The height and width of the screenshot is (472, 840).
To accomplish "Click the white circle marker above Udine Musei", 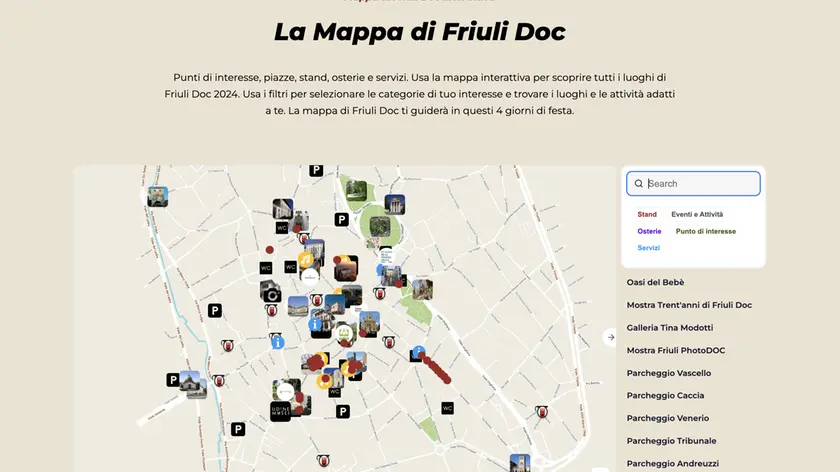I will pyautogui.click(x=286, y=391).
